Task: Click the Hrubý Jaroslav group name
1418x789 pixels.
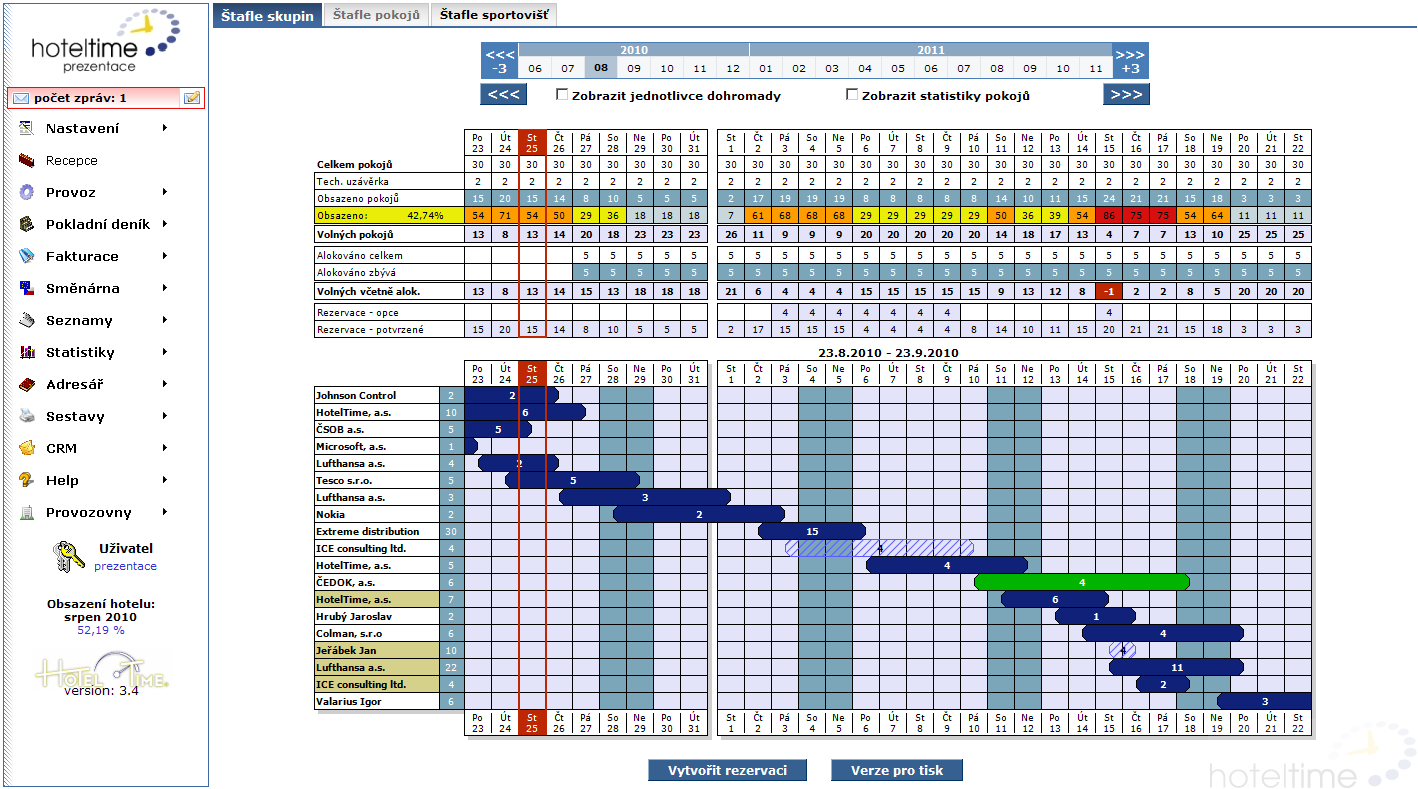Action: [353, 616]
